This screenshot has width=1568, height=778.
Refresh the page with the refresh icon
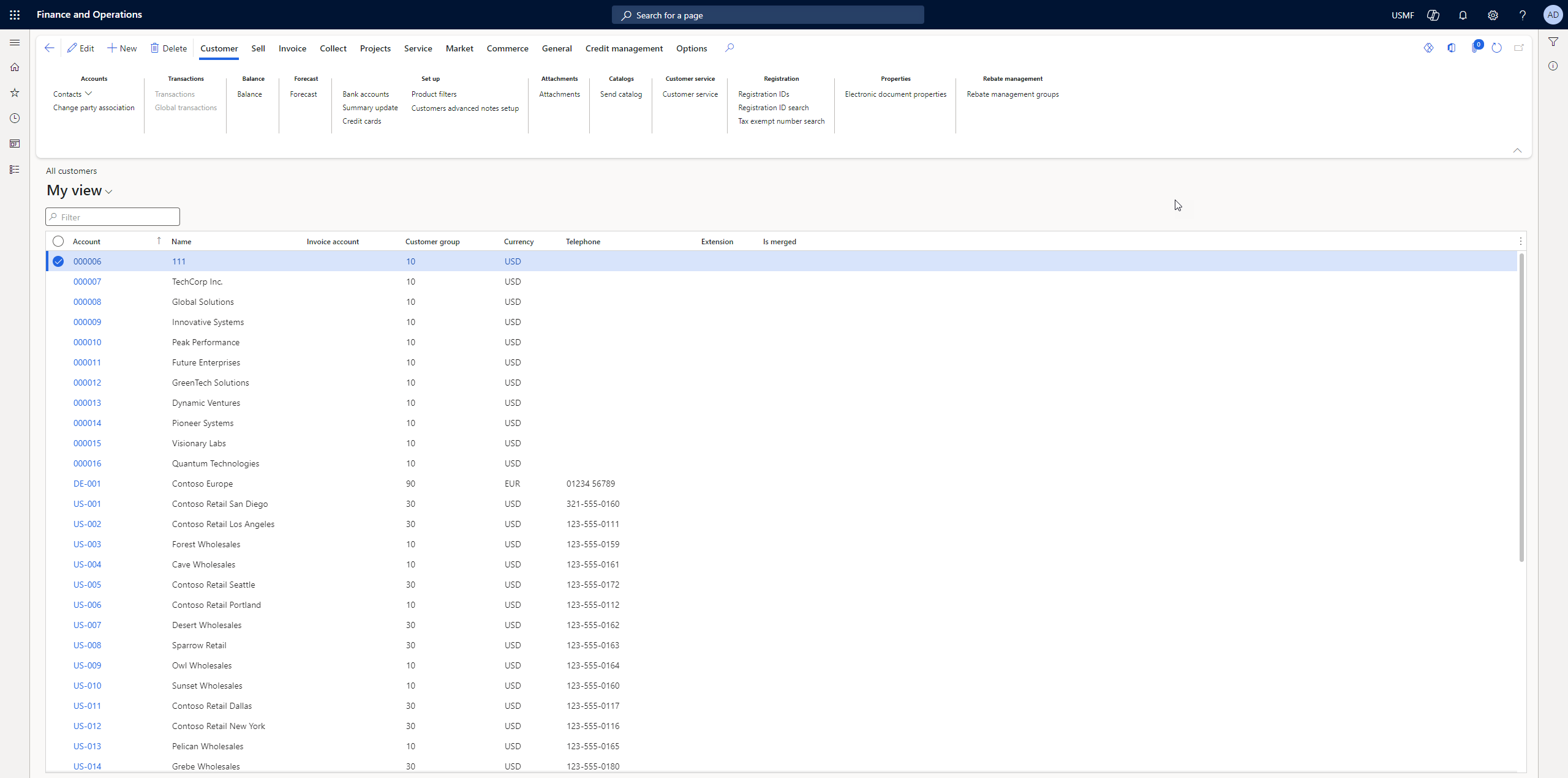tap(1496, 48)
